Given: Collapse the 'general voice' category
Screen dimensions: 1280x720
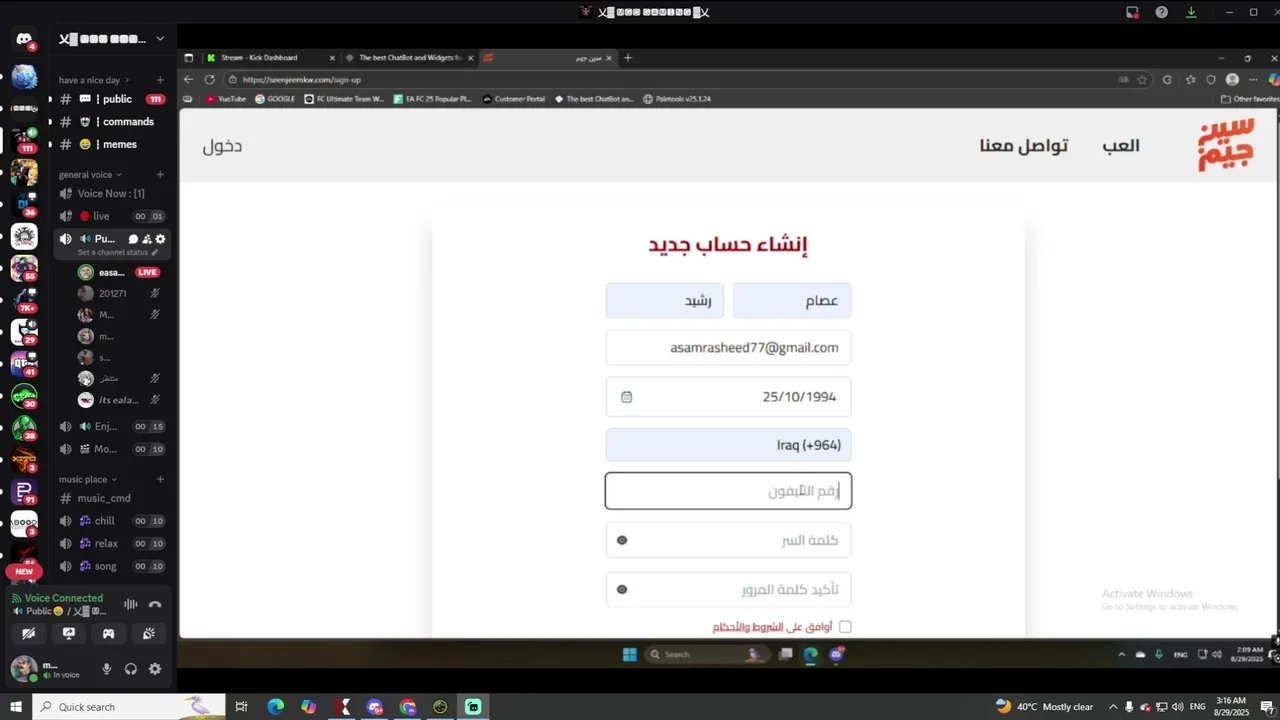Looking at the screenshot, I should (90, 174).
